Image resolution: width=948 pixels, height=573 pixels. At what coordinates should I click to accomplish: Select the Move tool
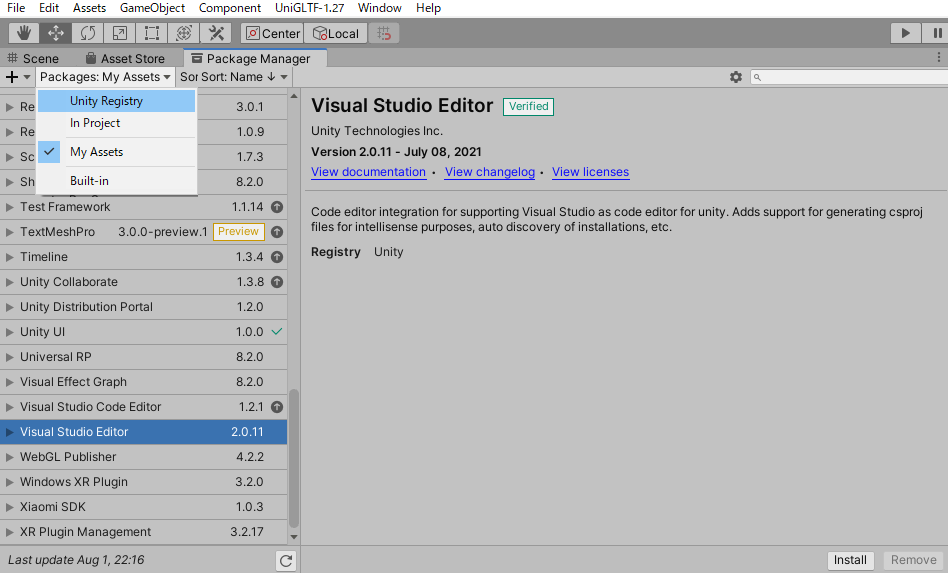click(x=56, y=33)
